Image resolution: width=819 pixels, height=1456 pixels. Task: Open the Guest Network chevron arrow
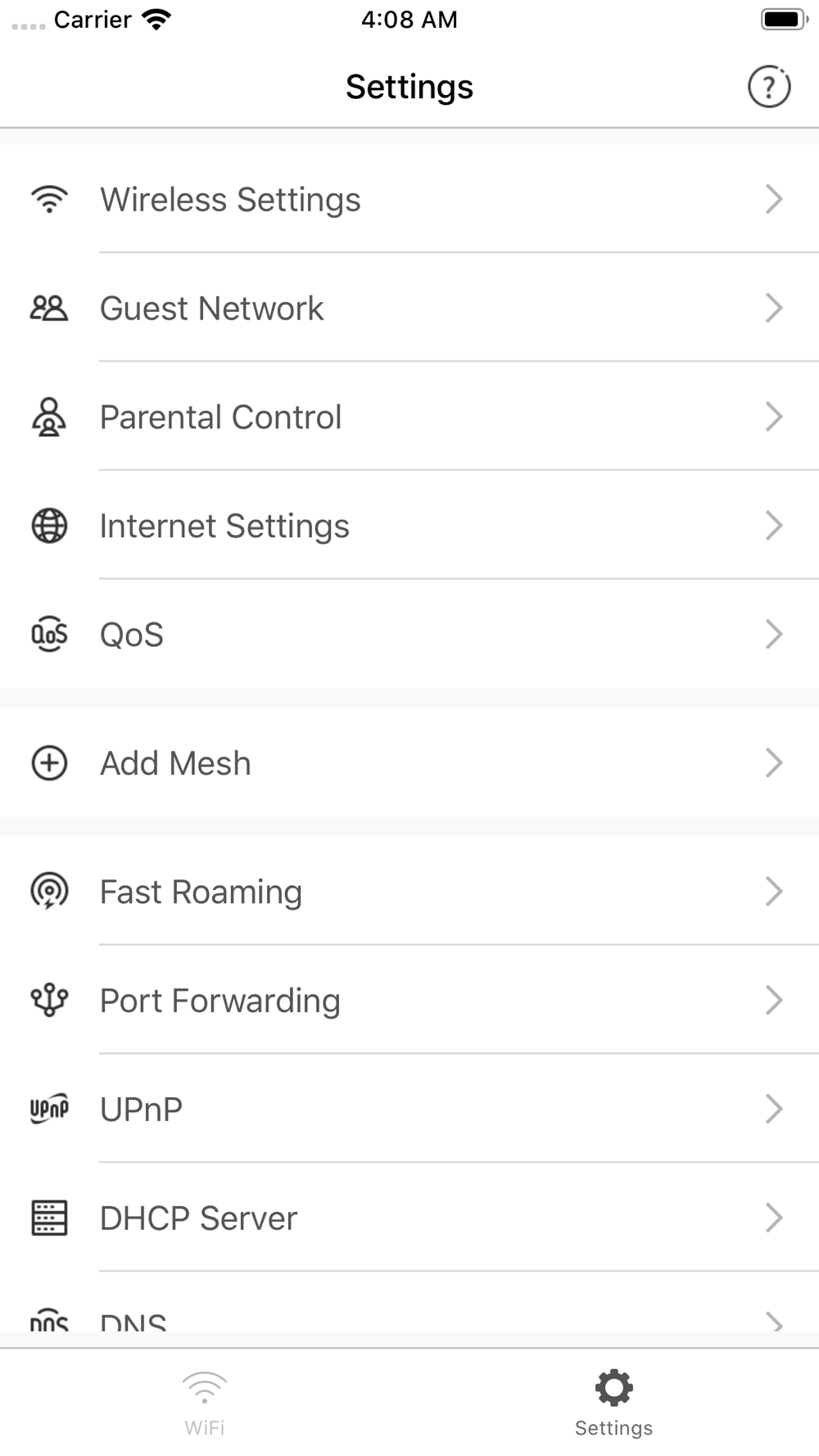point(774,308)
